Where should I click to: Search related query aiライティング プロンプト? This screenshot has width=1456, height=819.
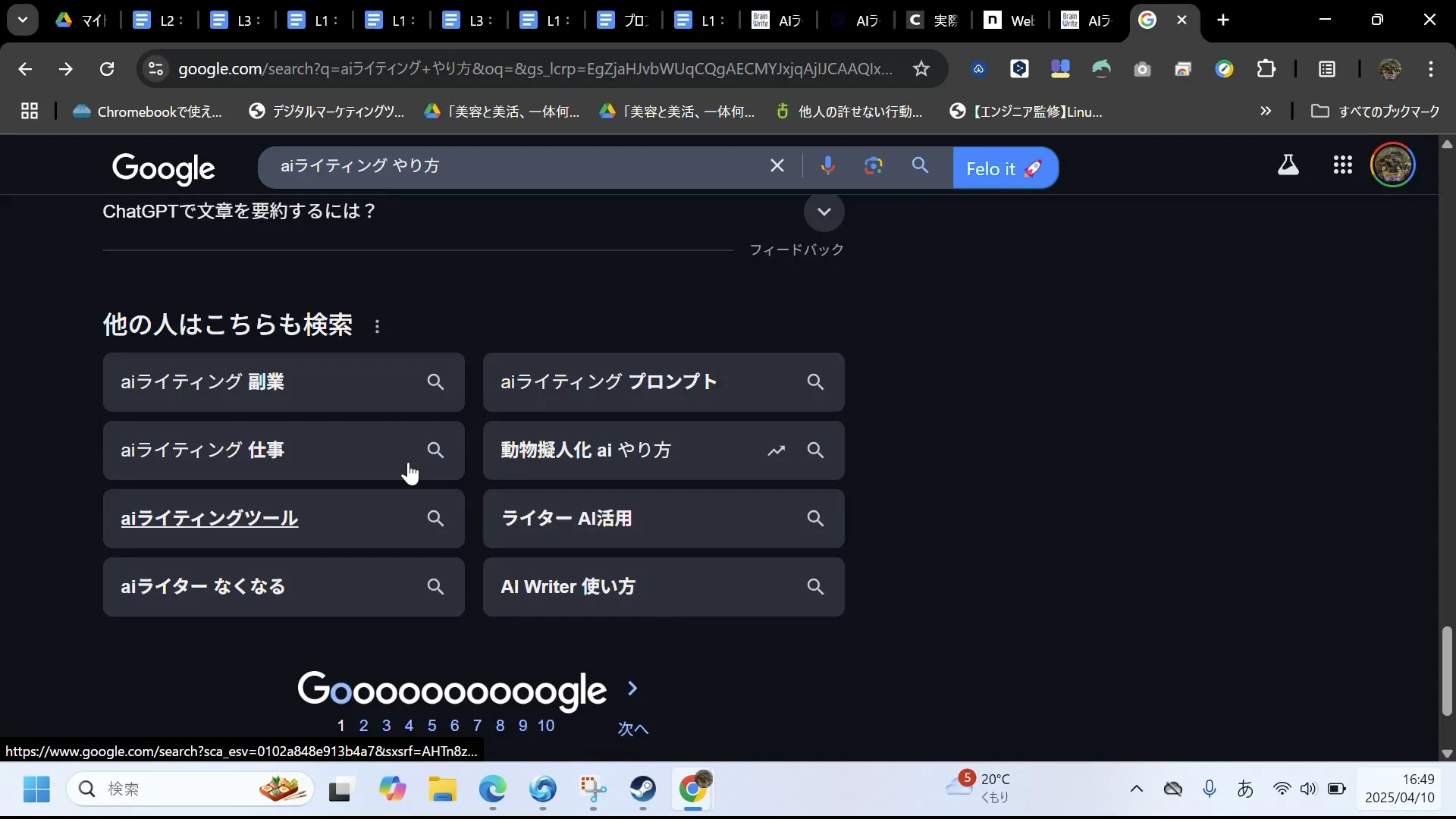[x=664, y=382]
